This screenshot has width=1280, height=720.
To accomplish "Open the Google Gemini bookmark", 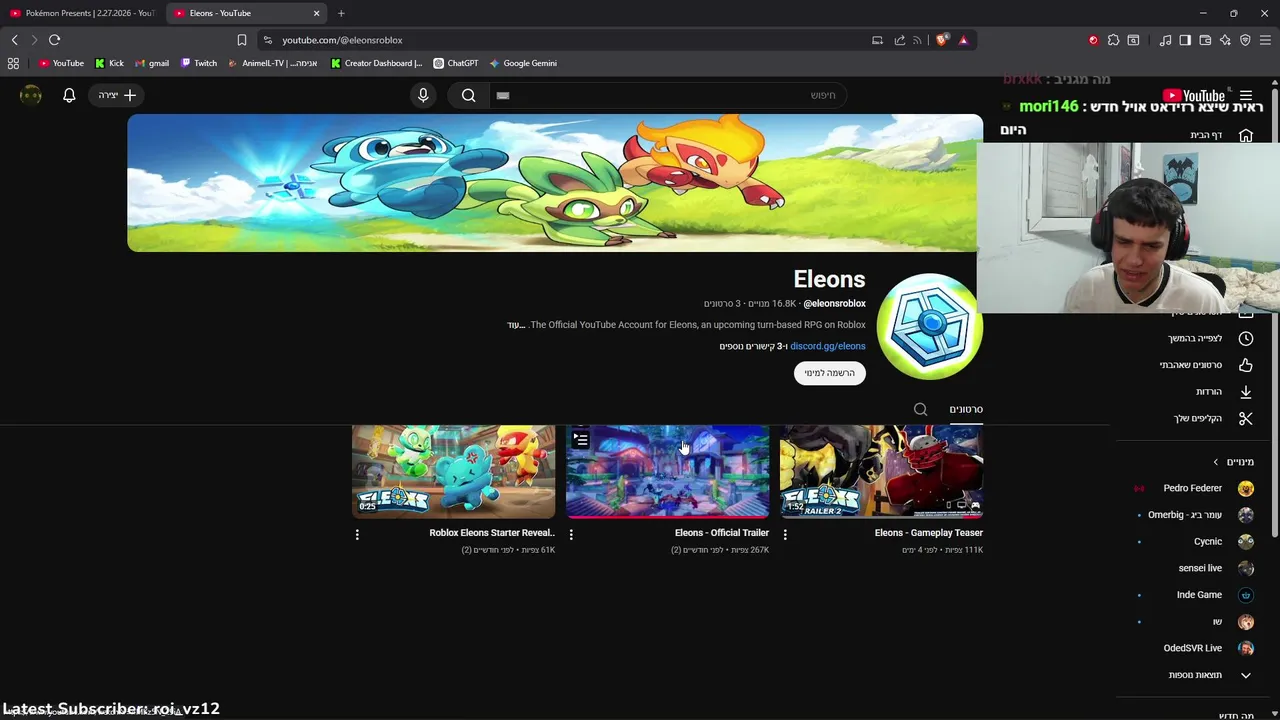I will [x=522, y=63].
